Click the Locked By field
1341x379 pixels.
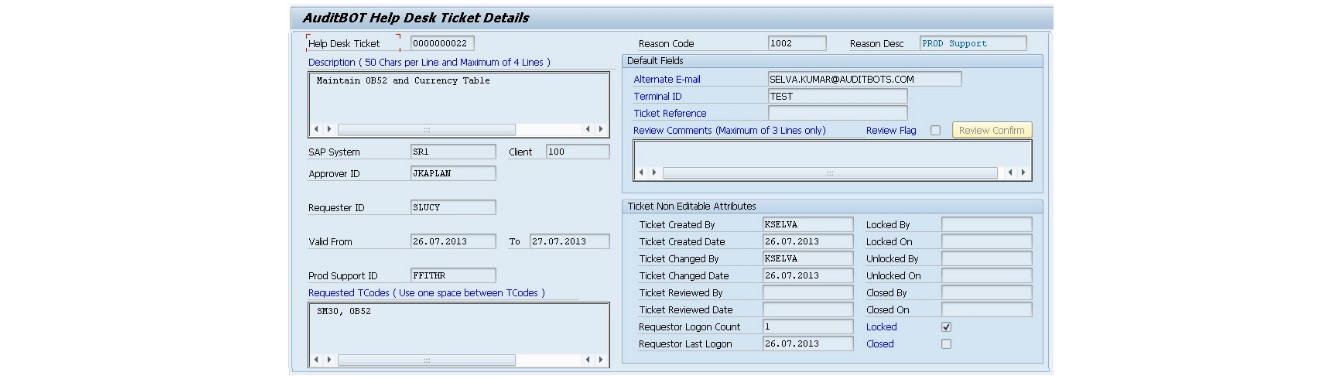(986, 225)
